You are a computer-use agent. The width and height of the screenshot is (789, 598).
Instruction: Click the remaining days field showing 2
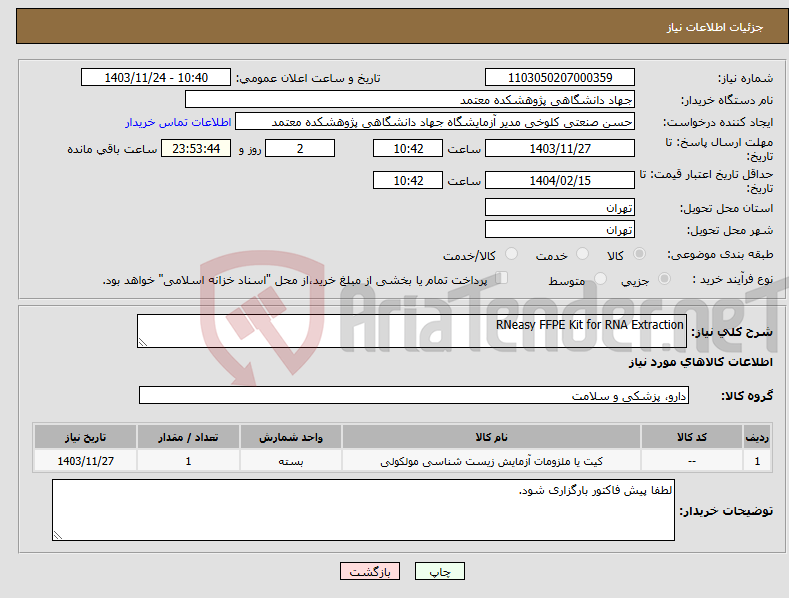click(300, 148)
